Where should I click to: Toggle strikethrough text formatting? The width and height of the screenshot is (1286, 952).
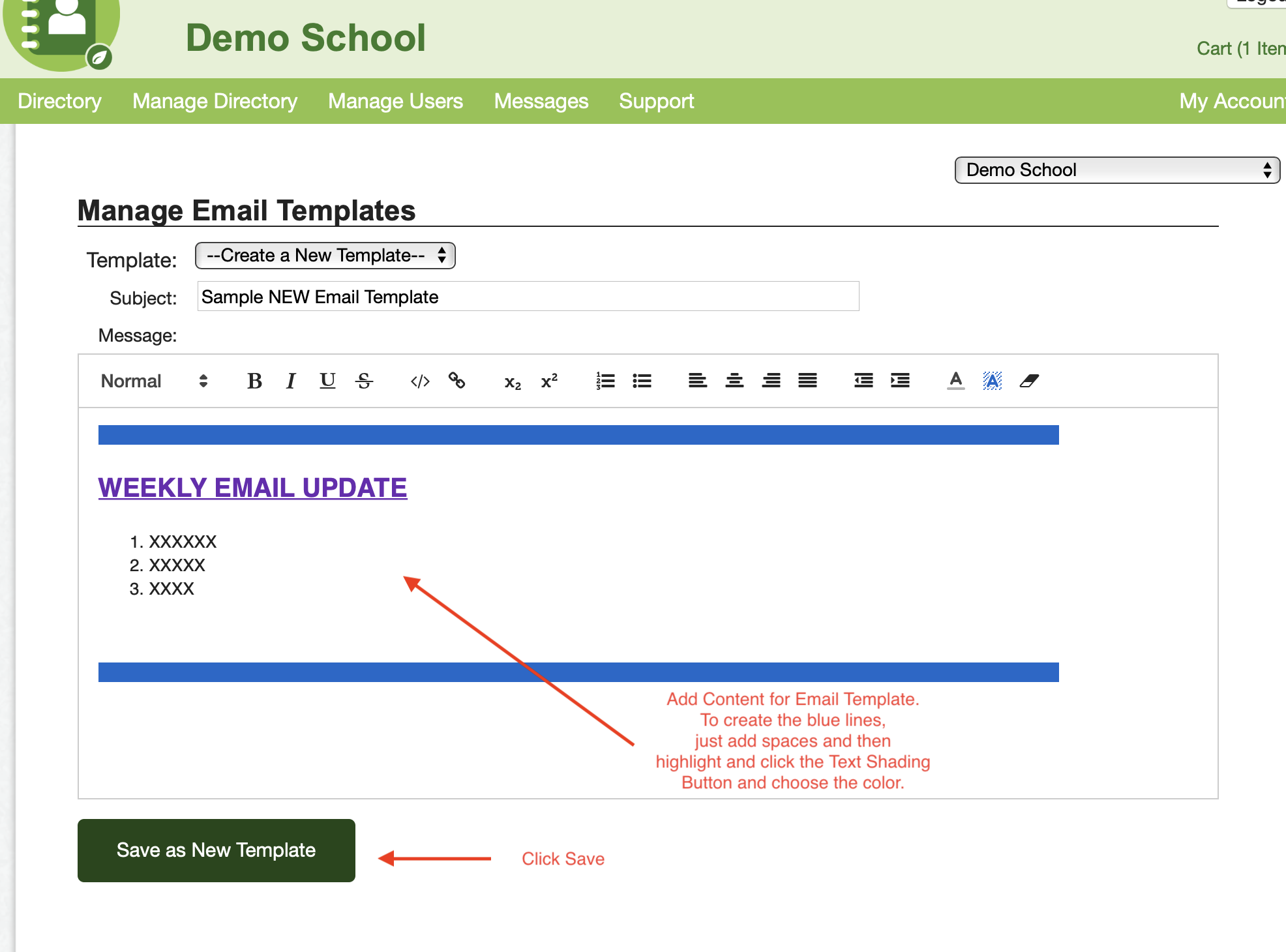[364, 381]
